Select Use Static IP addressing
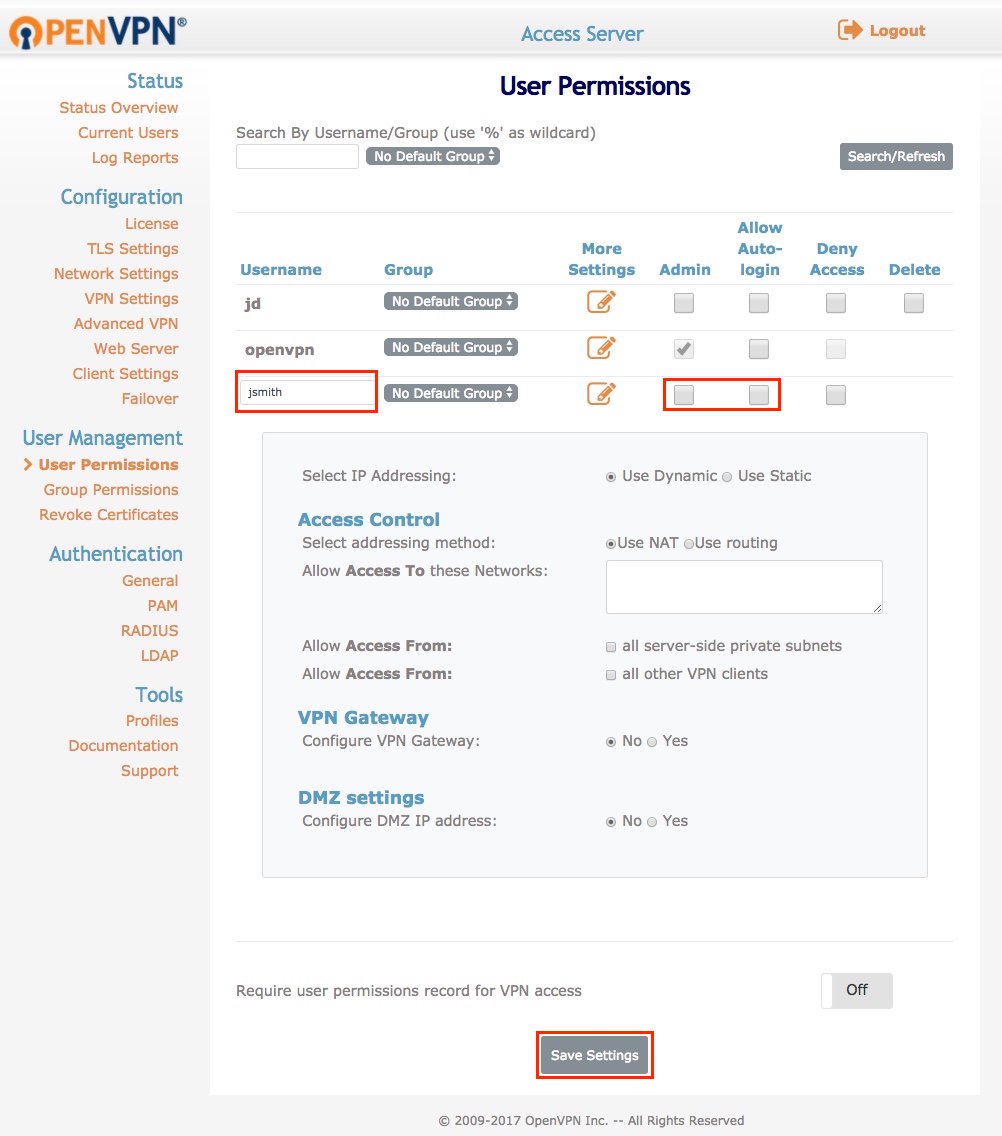Screen dimensions: 1002x1136 727,477
